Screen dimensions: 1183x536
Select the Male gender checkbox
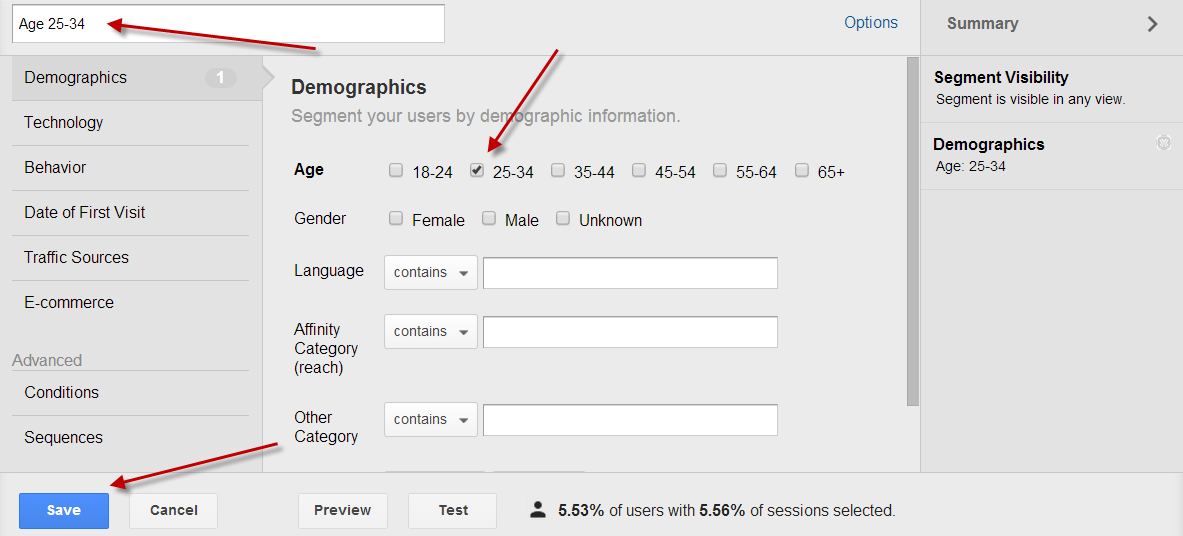(489, 219)
